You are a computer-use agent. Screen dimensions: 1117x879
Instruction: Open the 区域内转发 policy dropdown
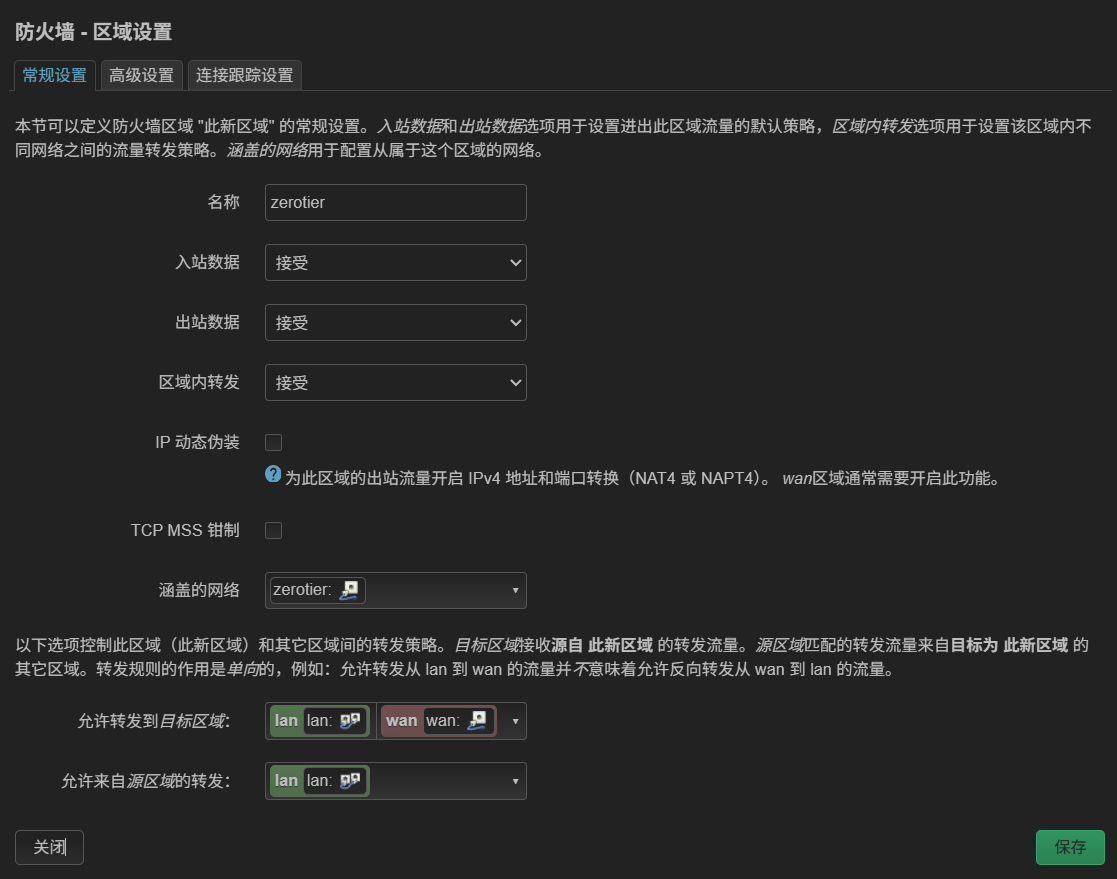pyautogui.click(x=395, y=383)
